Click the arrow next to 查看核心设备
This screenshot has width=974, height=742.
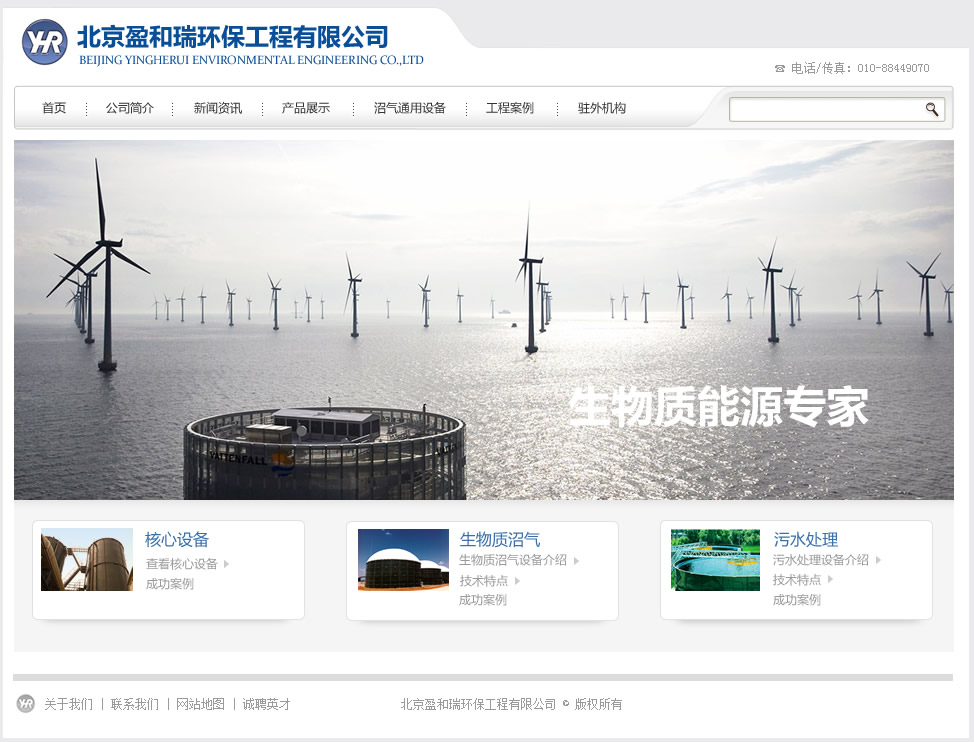click(227, 564)
